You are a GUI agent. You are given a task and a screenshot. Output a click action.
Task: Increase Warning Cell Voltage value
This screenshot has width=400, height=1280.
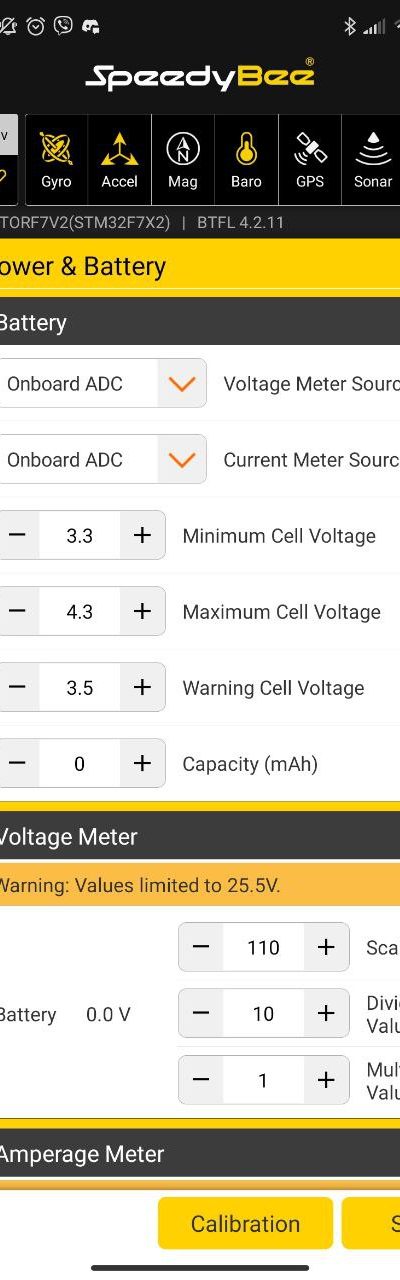point(142,687)
